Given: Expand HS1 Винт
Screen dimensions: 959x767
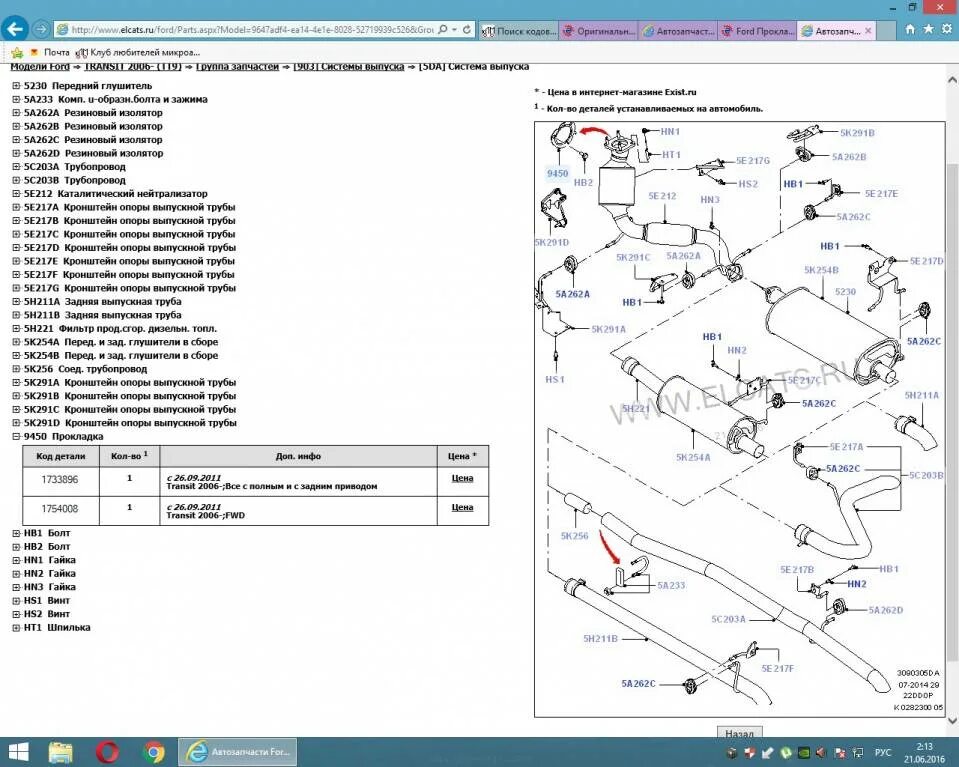Looking at the screenshot, I should pos(17,600).
